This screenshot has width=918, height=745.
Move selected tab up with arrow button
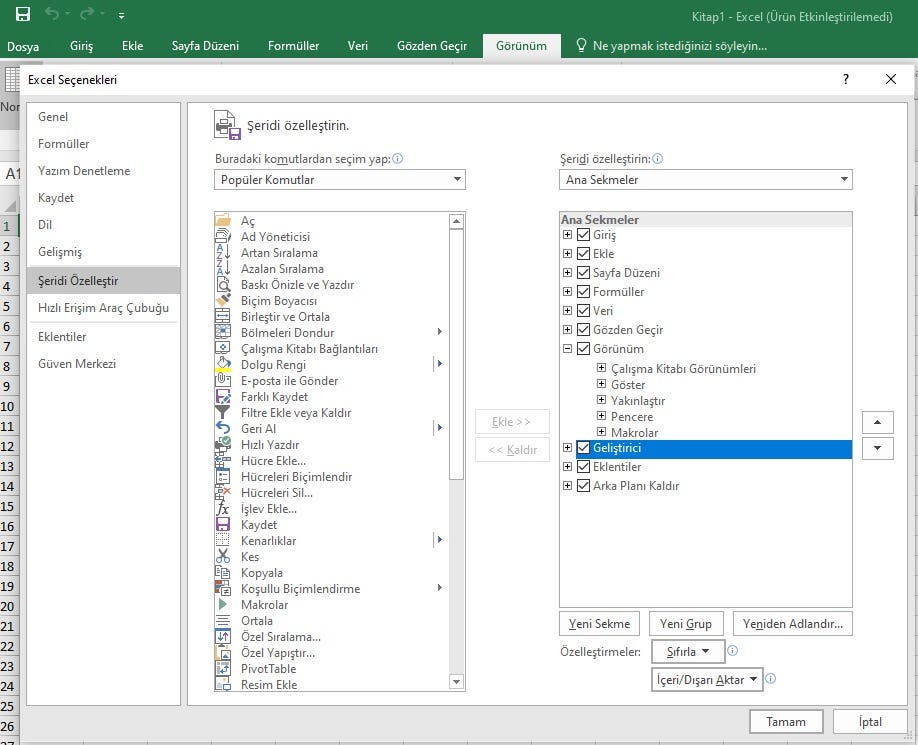click(878, 422)
